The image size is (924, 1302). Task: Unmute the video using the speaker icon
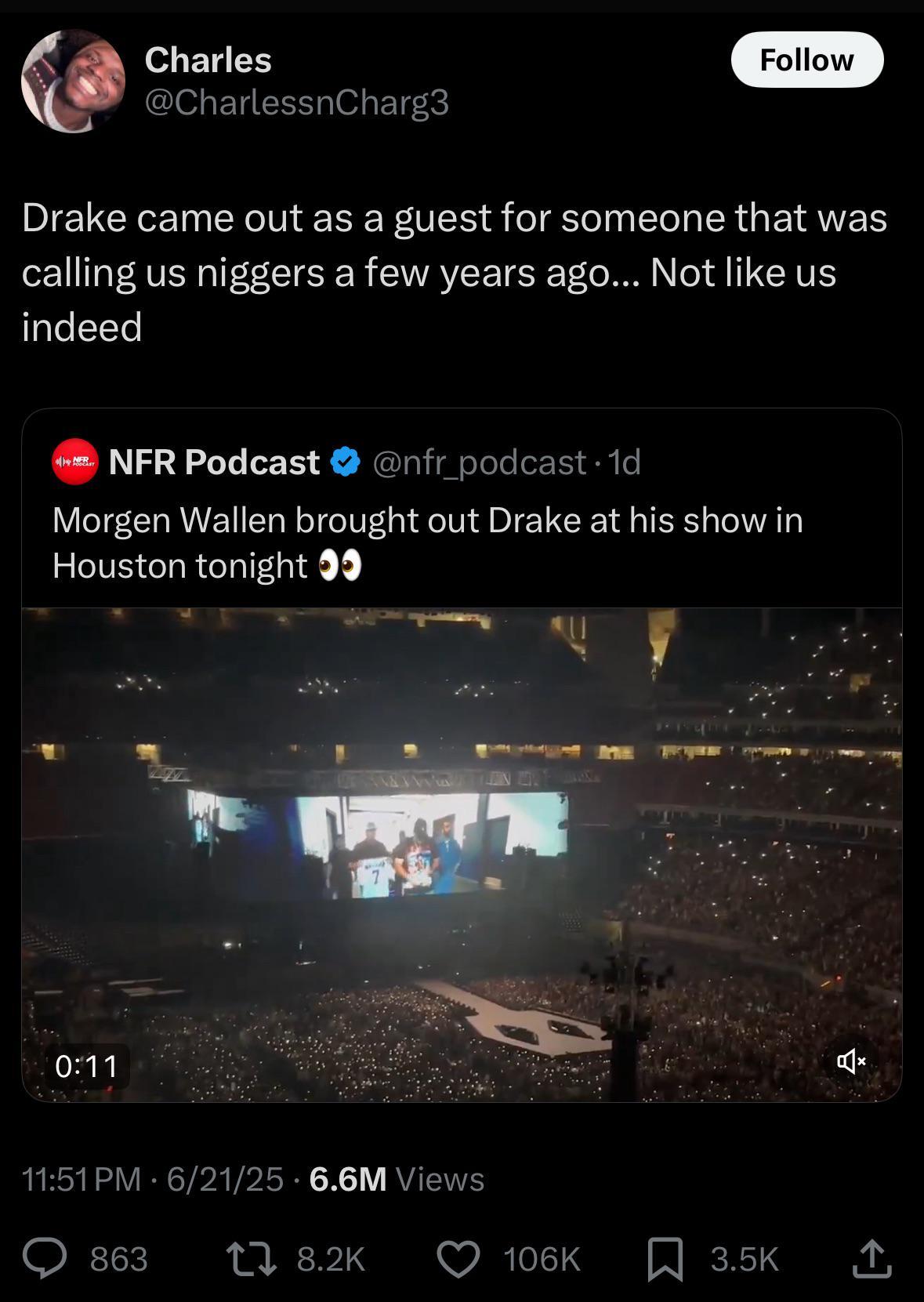[x=851, y=1061]
